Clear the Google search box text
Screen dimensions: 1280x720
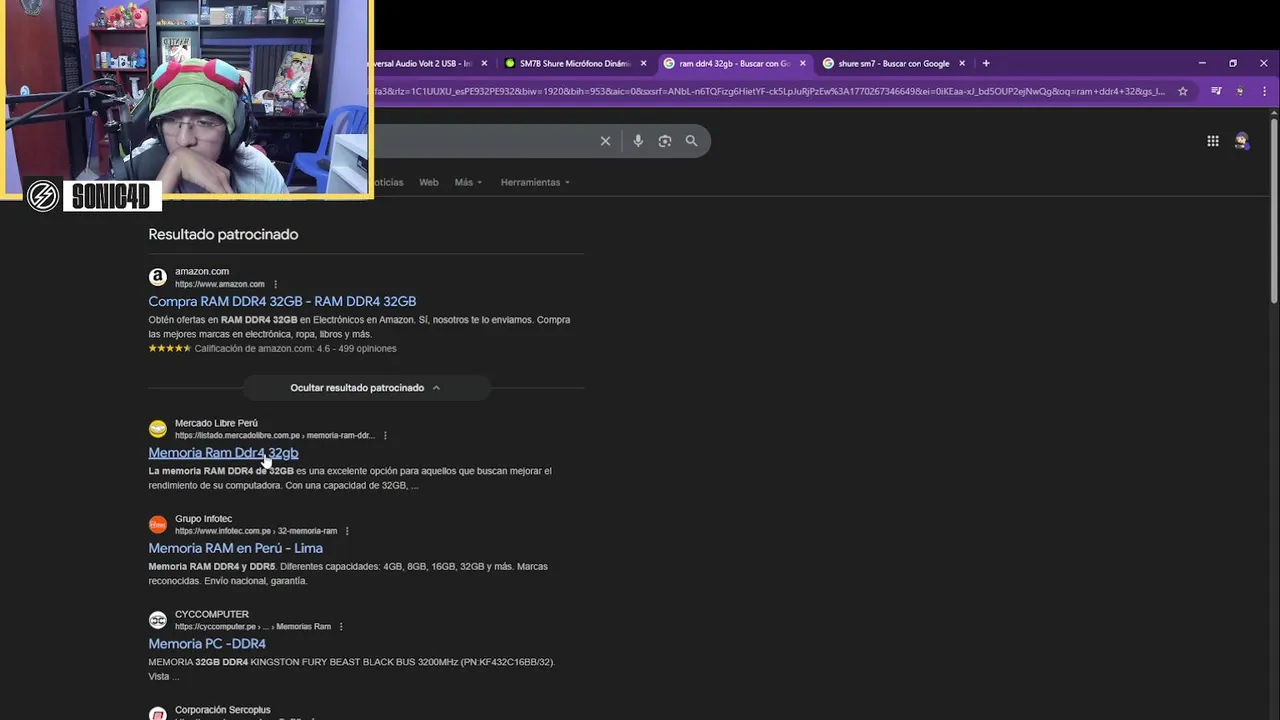pyautogui.click(x=605, y=141)
